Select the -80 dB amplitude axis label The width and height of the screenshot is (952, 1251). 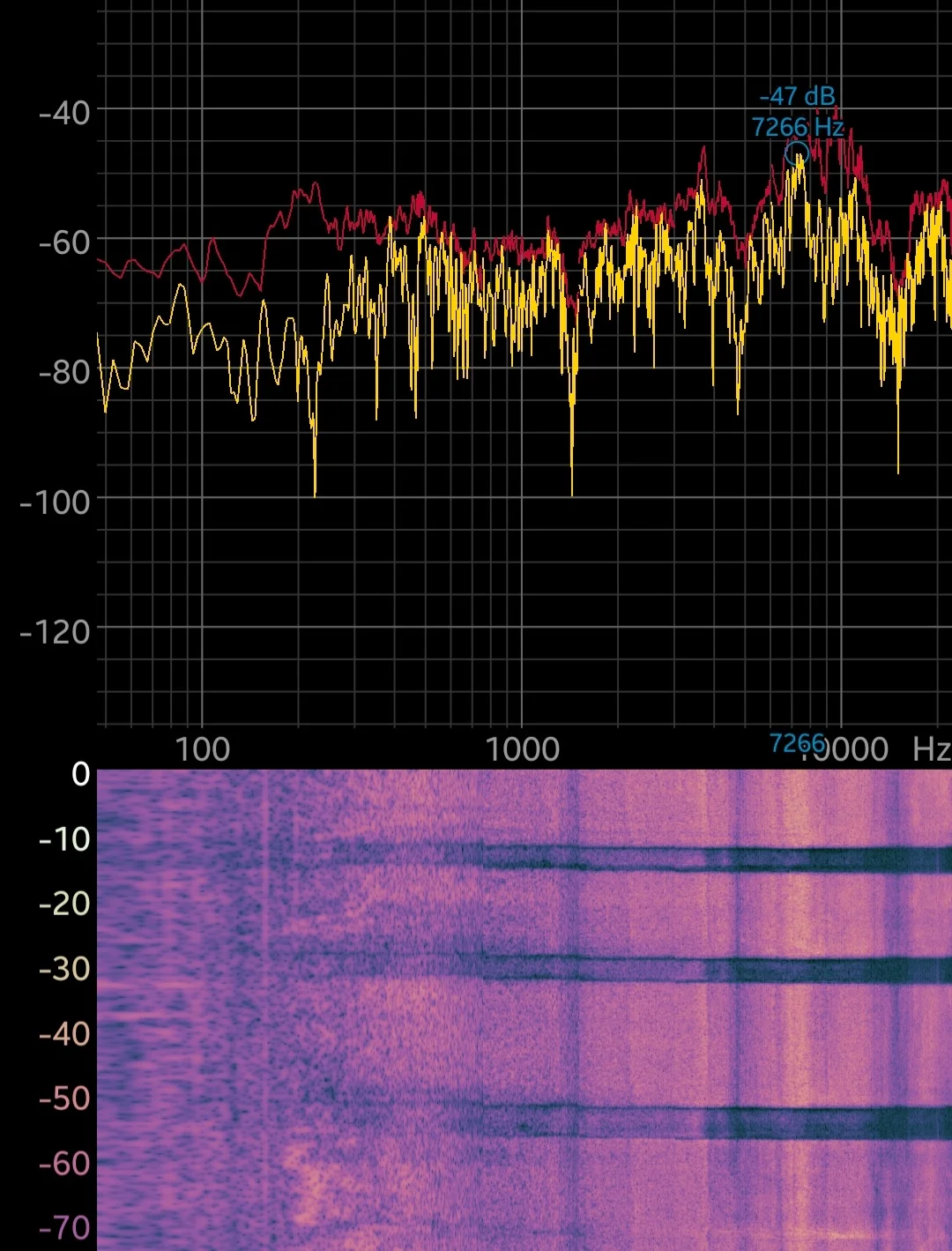(64, 371)
